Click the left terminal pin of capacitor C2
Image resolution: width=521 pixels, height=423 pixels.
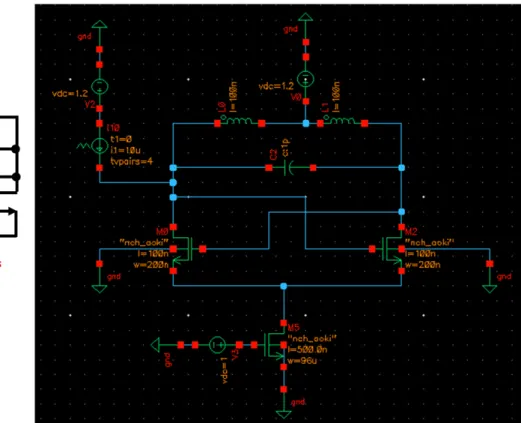(269, 168)
